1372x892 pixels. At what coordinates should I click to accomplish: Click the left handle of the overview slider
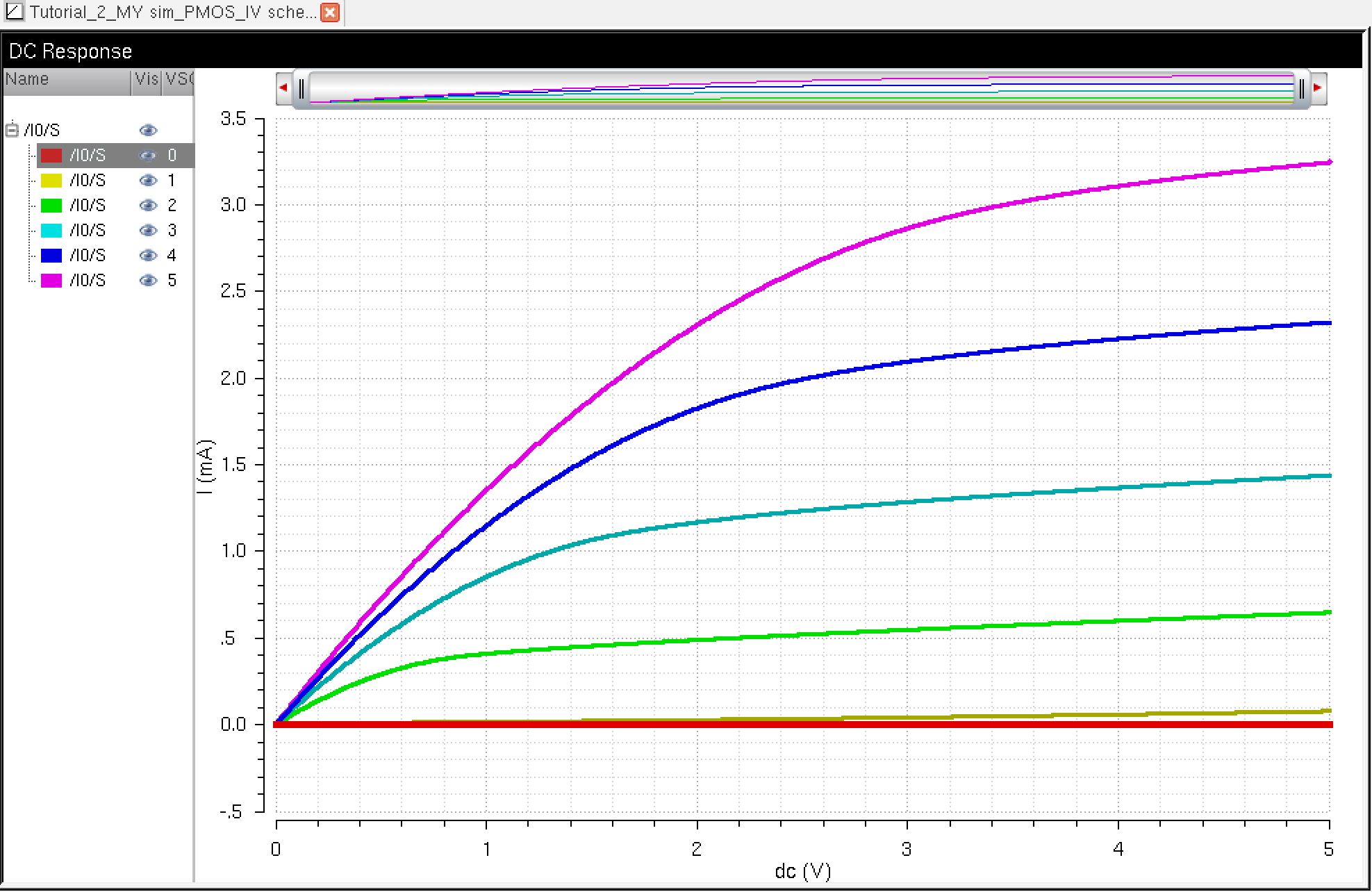coord(301,89)
